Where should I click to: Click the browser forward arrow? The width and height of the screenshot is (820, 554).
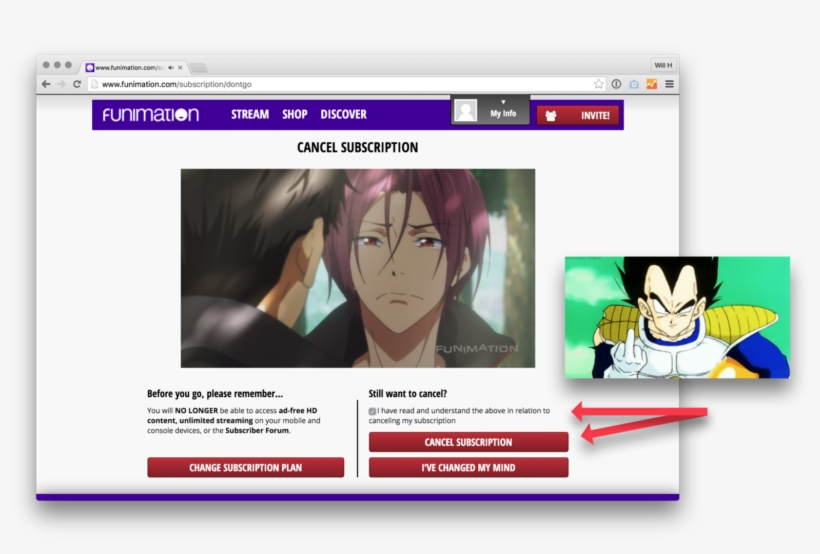click(x=61, y=84)
